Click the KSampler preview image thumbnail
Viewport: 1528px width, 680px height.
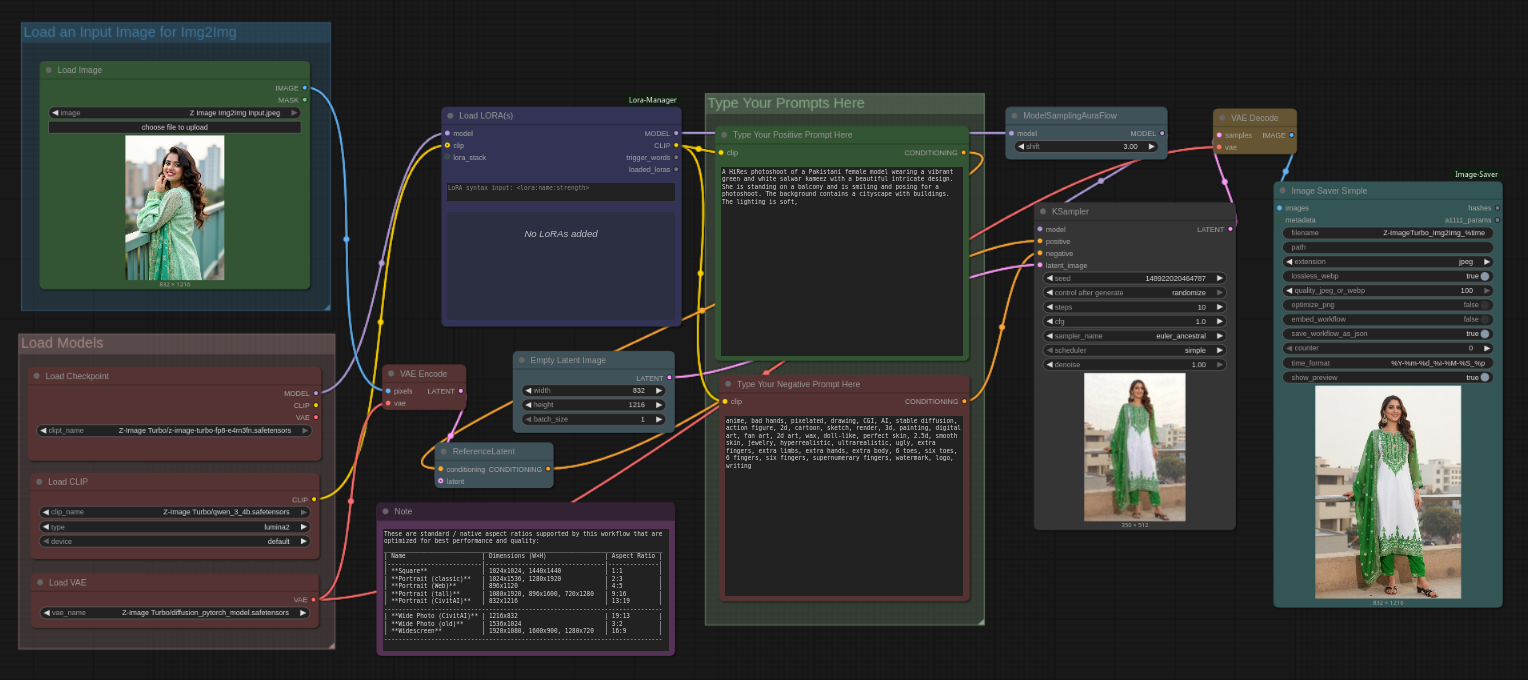[x=1134, y=447]
